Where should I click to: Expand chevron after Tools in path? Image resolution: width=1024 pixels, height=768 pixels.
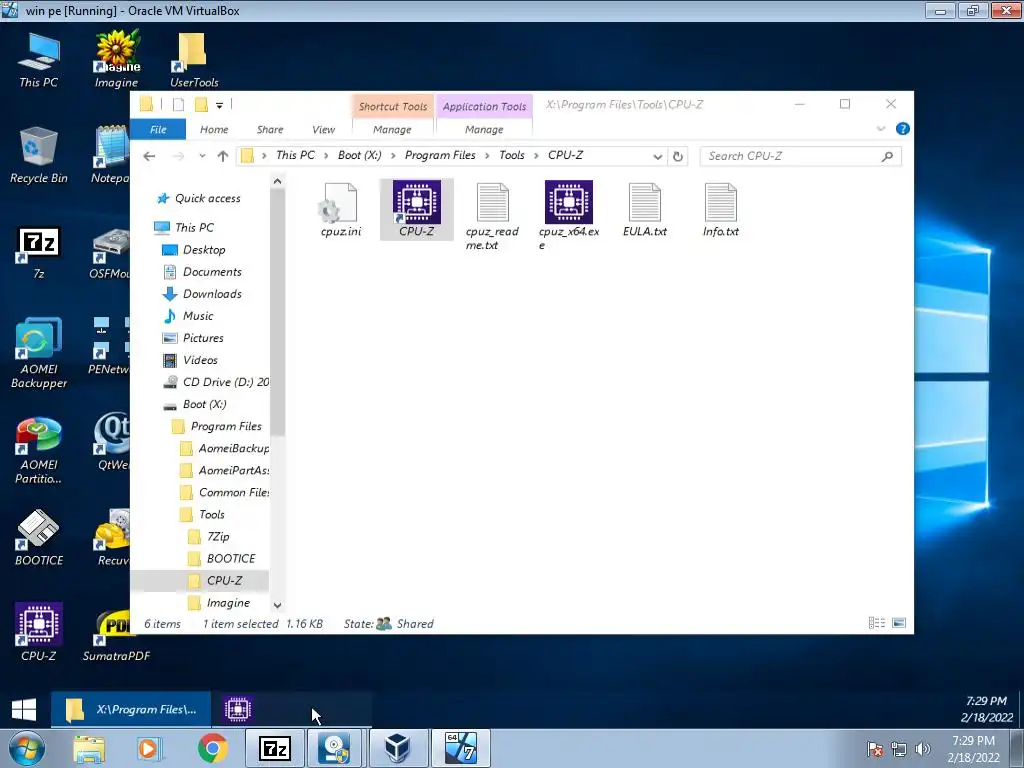coord(536,155)
